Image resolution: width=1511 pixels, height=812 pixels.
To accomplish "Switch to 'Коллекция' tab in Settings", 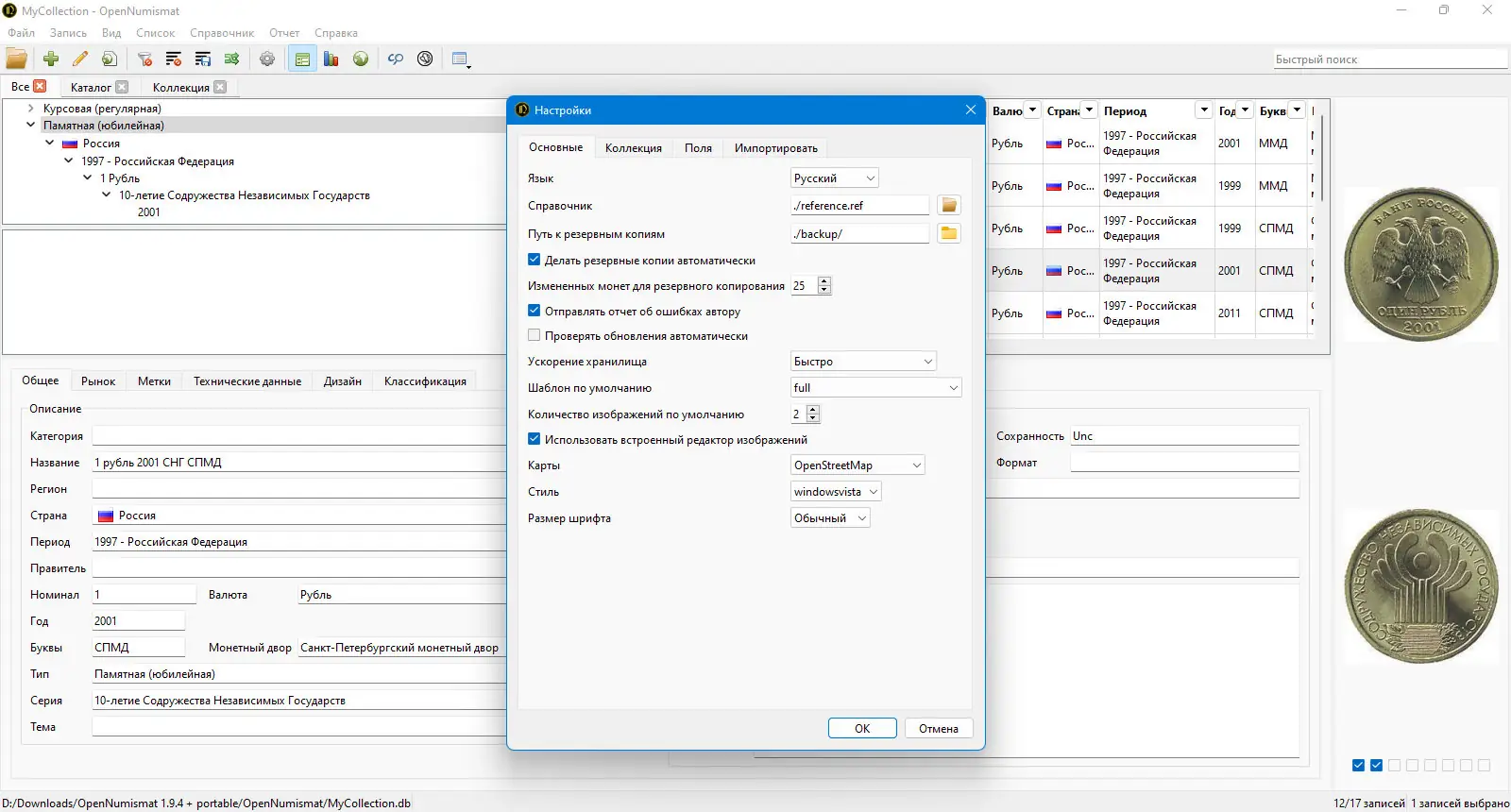I will (x=634, y=148).
